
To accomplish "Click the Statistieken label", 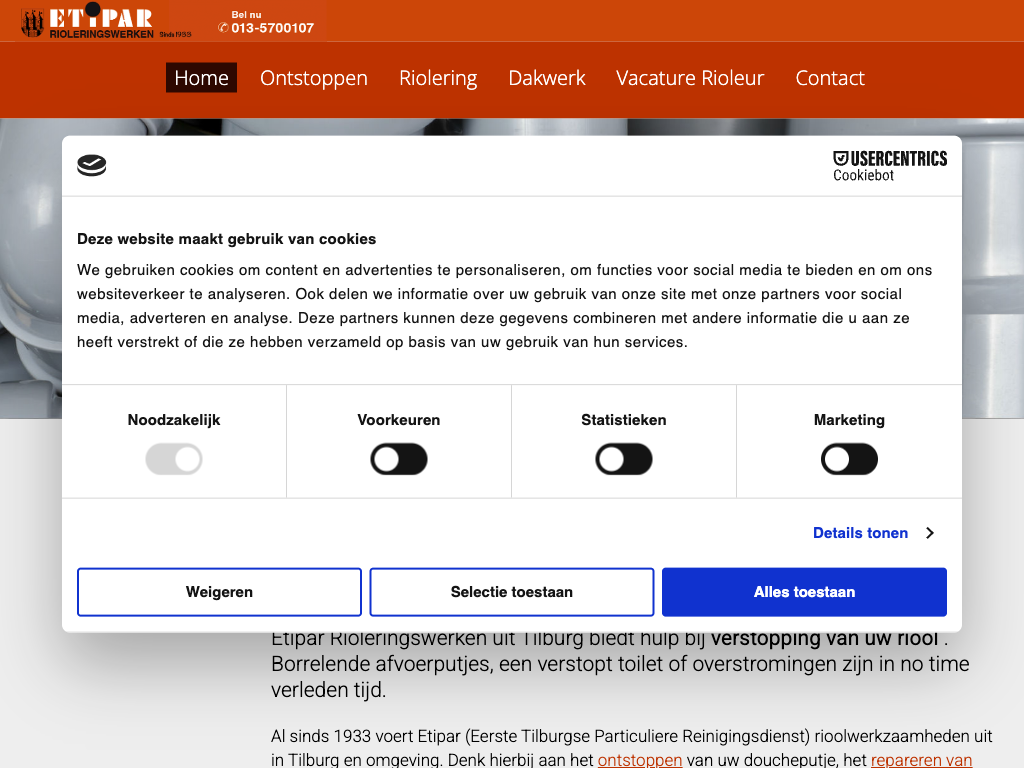I will click(x=624, y=420).
